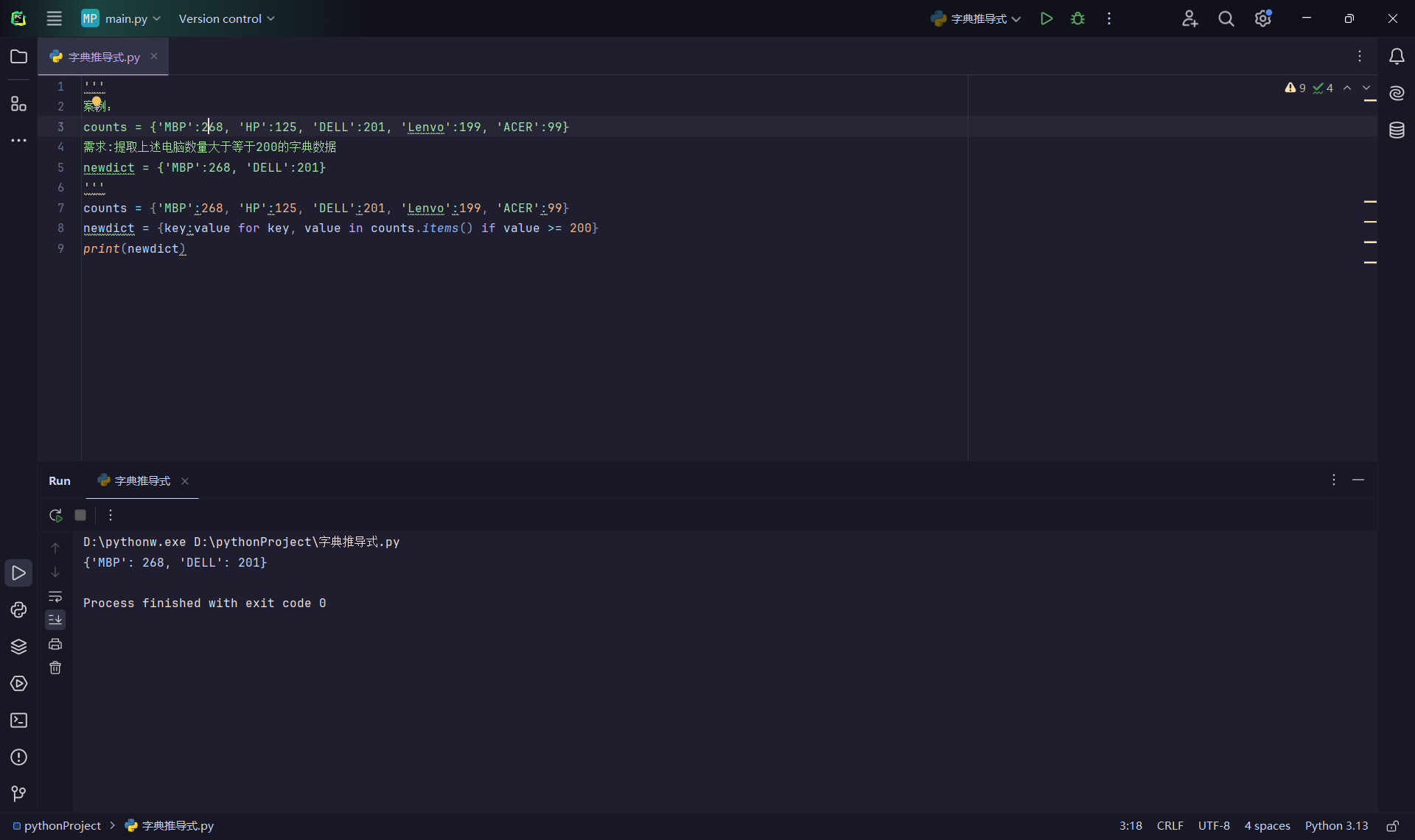
Task: Run the current script with Run button
Action: click(1046, 18)
